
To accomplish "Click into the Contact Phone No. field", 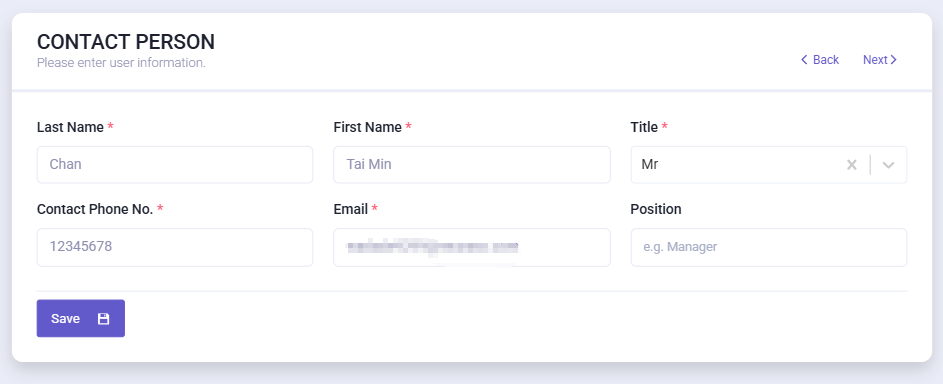I will click(x=175, y=247).
